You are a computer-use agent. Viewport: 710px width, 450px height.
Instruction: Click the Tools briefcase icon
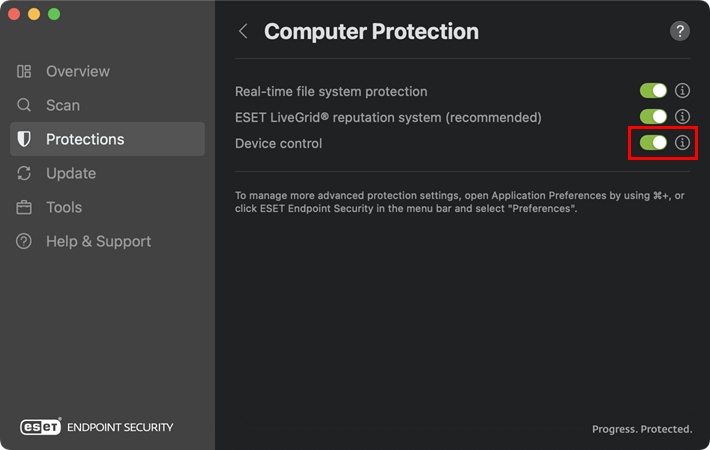click(24, 207)
